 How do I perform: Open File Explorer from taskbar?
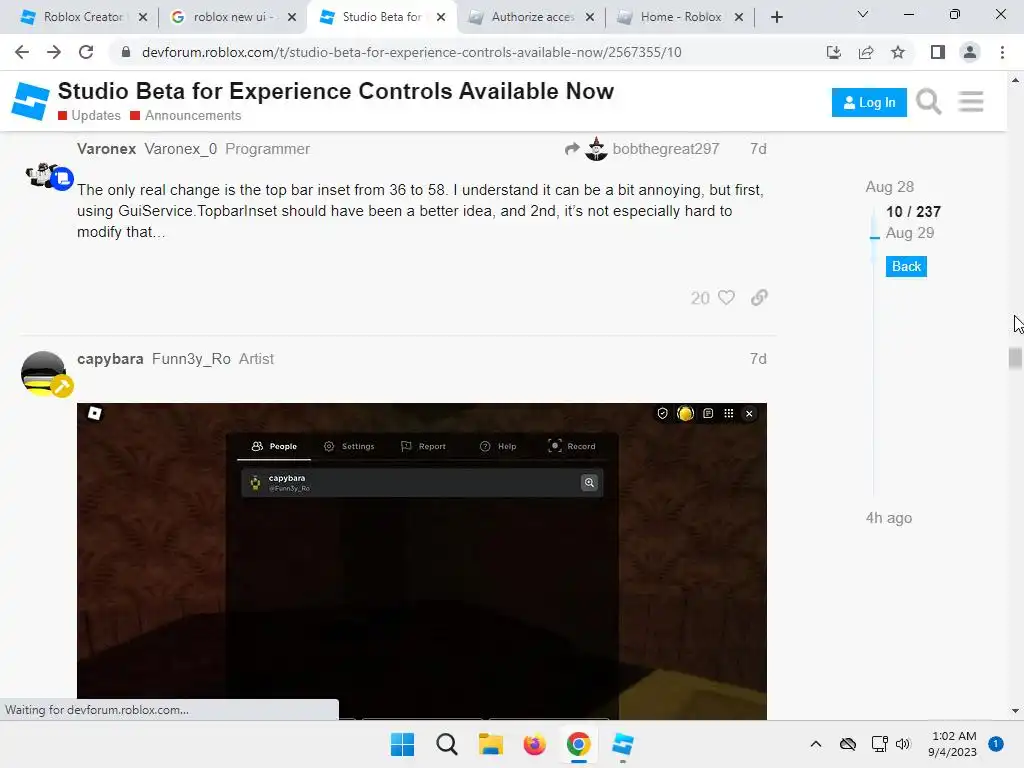490,744
